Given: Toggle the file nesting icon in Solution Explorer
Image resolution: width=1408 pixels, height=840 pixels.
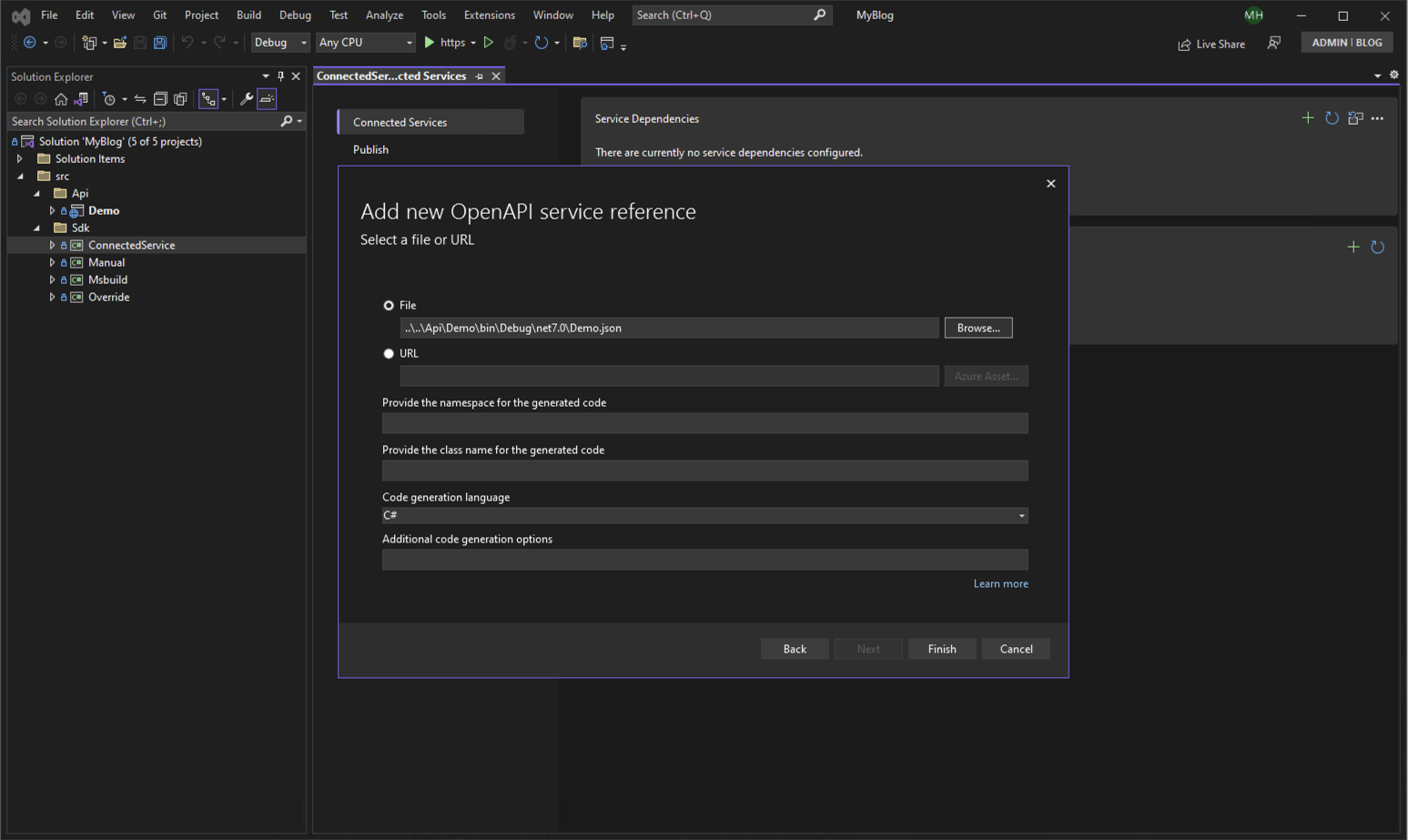Looking at the screenshot, I should (x=209, y=99).
